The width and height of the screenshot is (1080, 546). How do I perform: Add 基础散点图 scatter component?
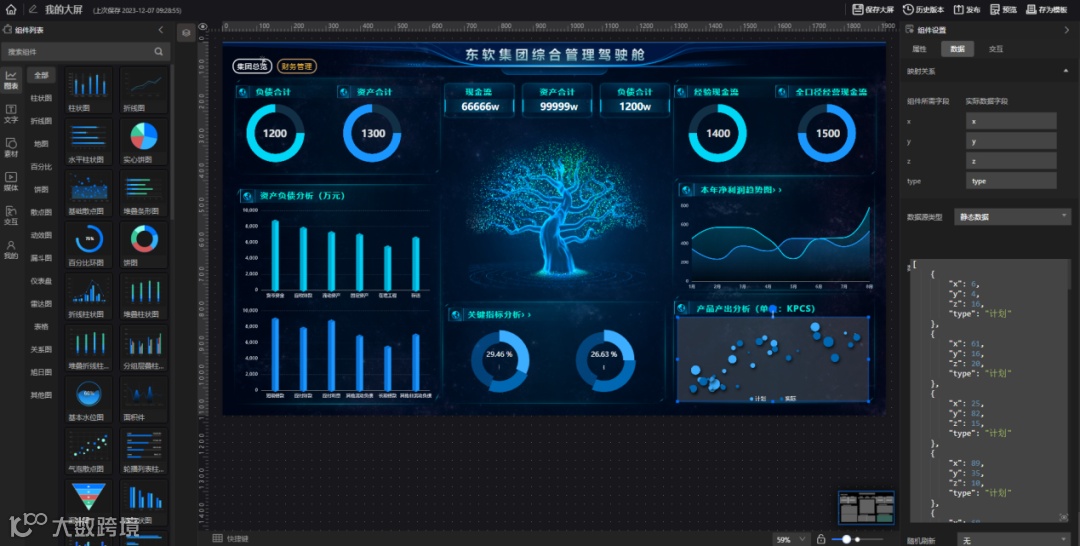[x=89, y=193]
